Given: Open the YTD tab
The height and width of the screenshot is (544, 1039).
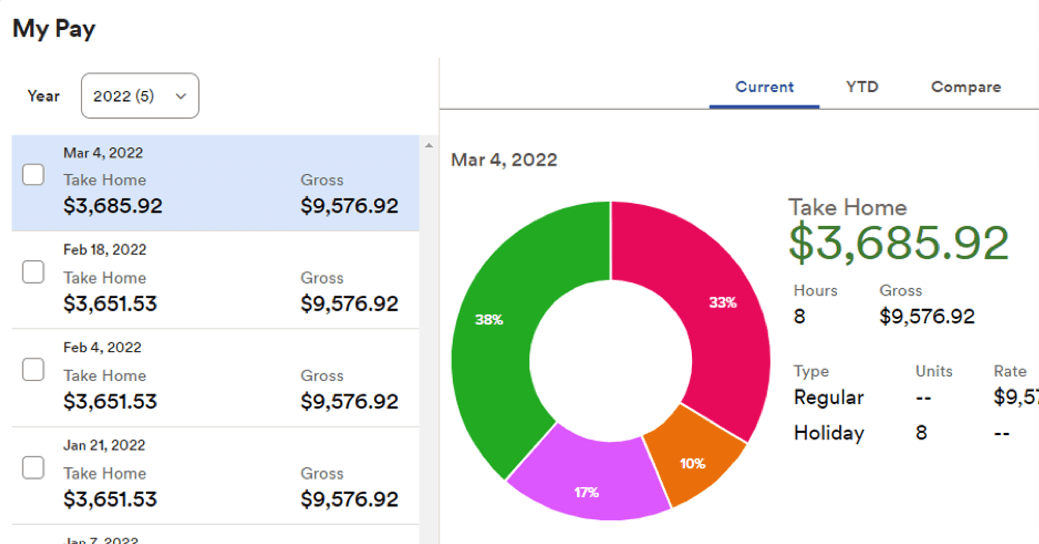Looking at the screenshot, I should (862, 87).
